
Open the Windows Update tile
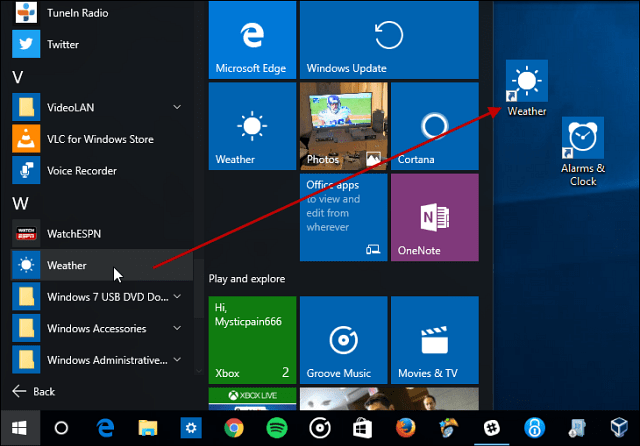[x=389, y=40]
